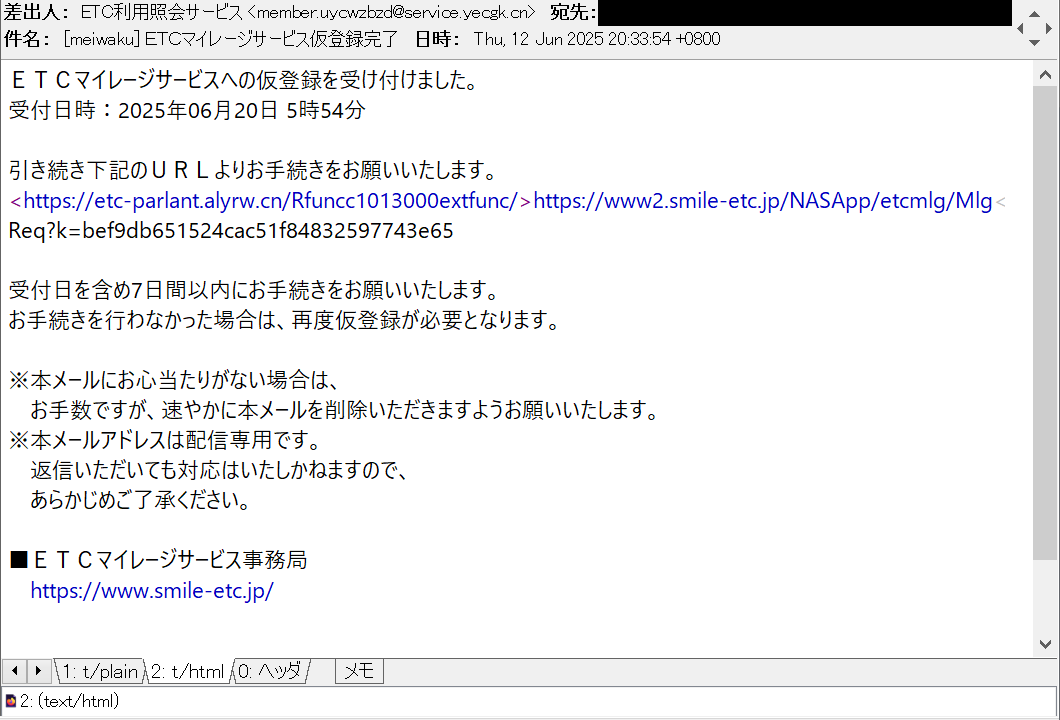1060x720 pixels.
Task: Click the message body scroll-up arrow
Action: [1045, 74]
